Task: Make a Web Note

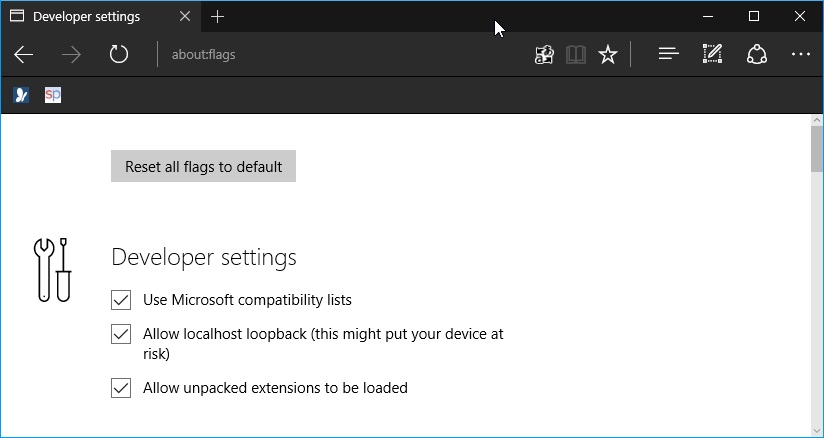Action: coord(712,54)
